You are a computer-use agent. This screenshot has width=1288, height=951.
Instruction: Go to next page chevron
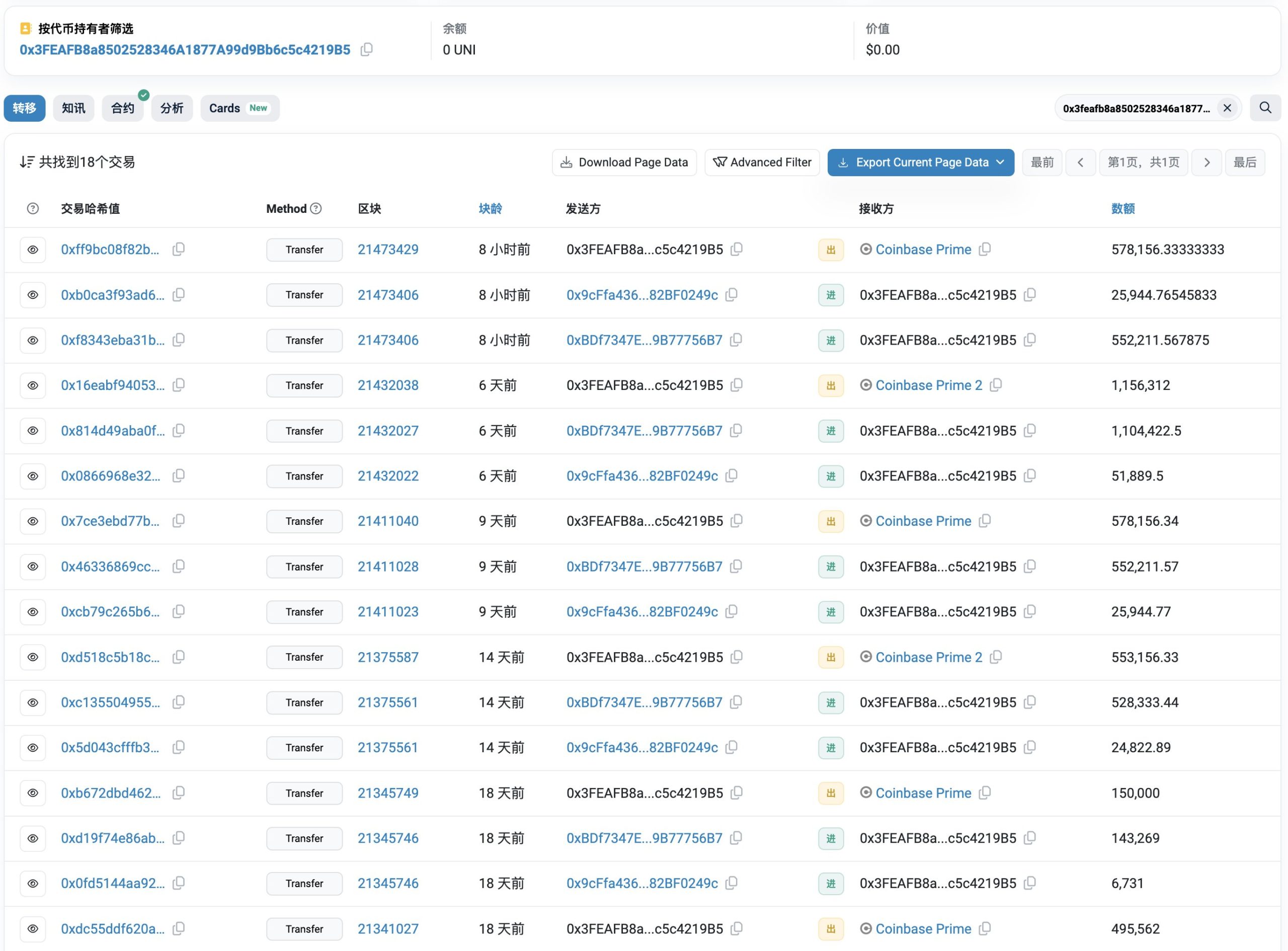point(1206,163)
